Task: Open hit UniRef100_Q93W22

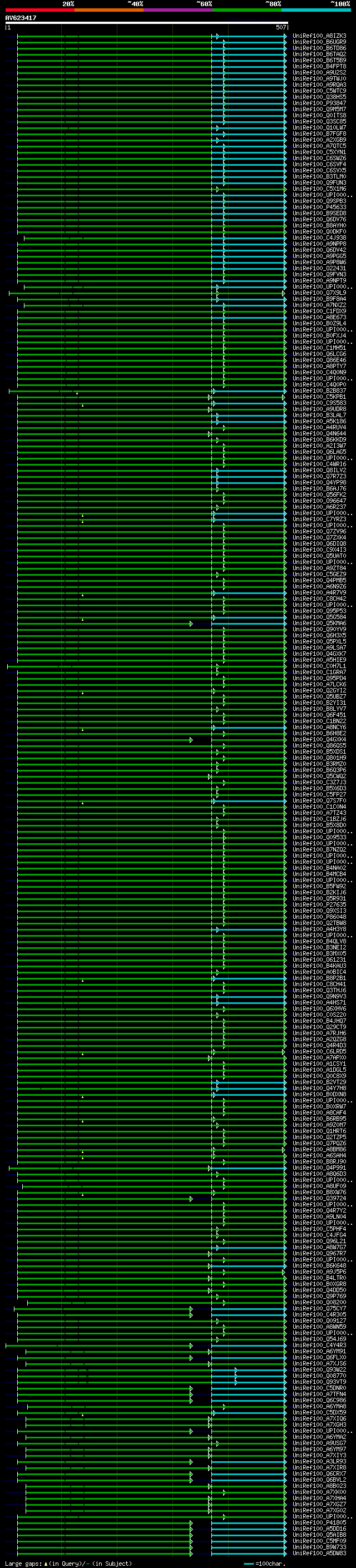Action: tap(319, 1370)
